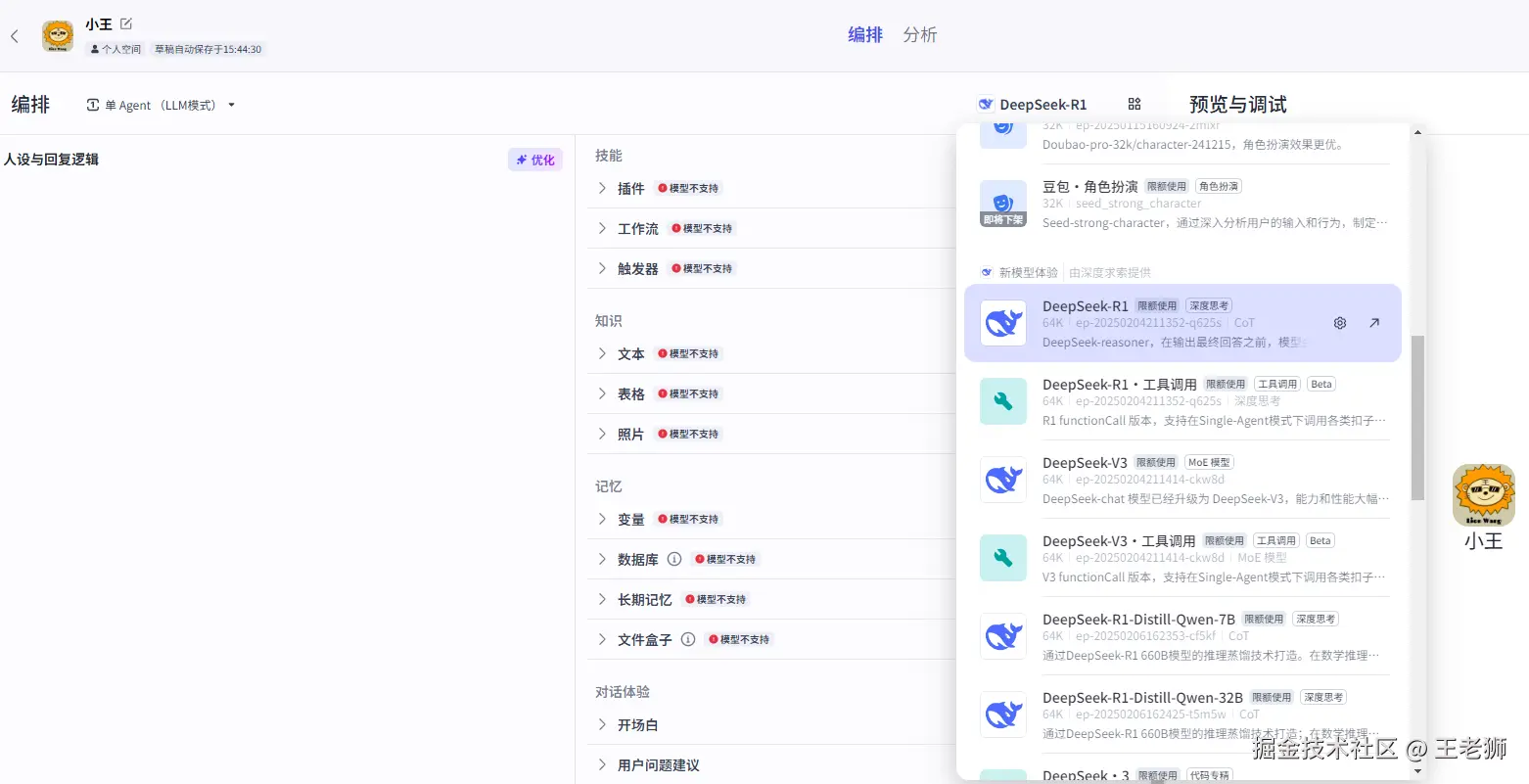1529x784 pixels.
Task: Click the draft autosave time label
Action: coord(208,49)
